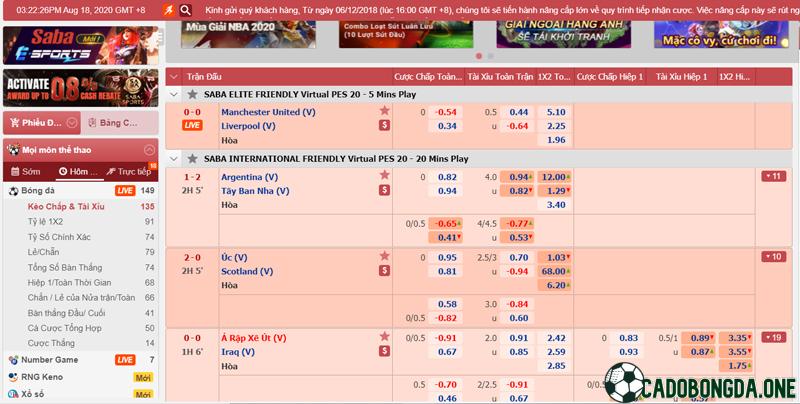Collapse the Mọi môn thể thao panel
This screenshot has width=800, height=404.
click(x=149, y=150)
